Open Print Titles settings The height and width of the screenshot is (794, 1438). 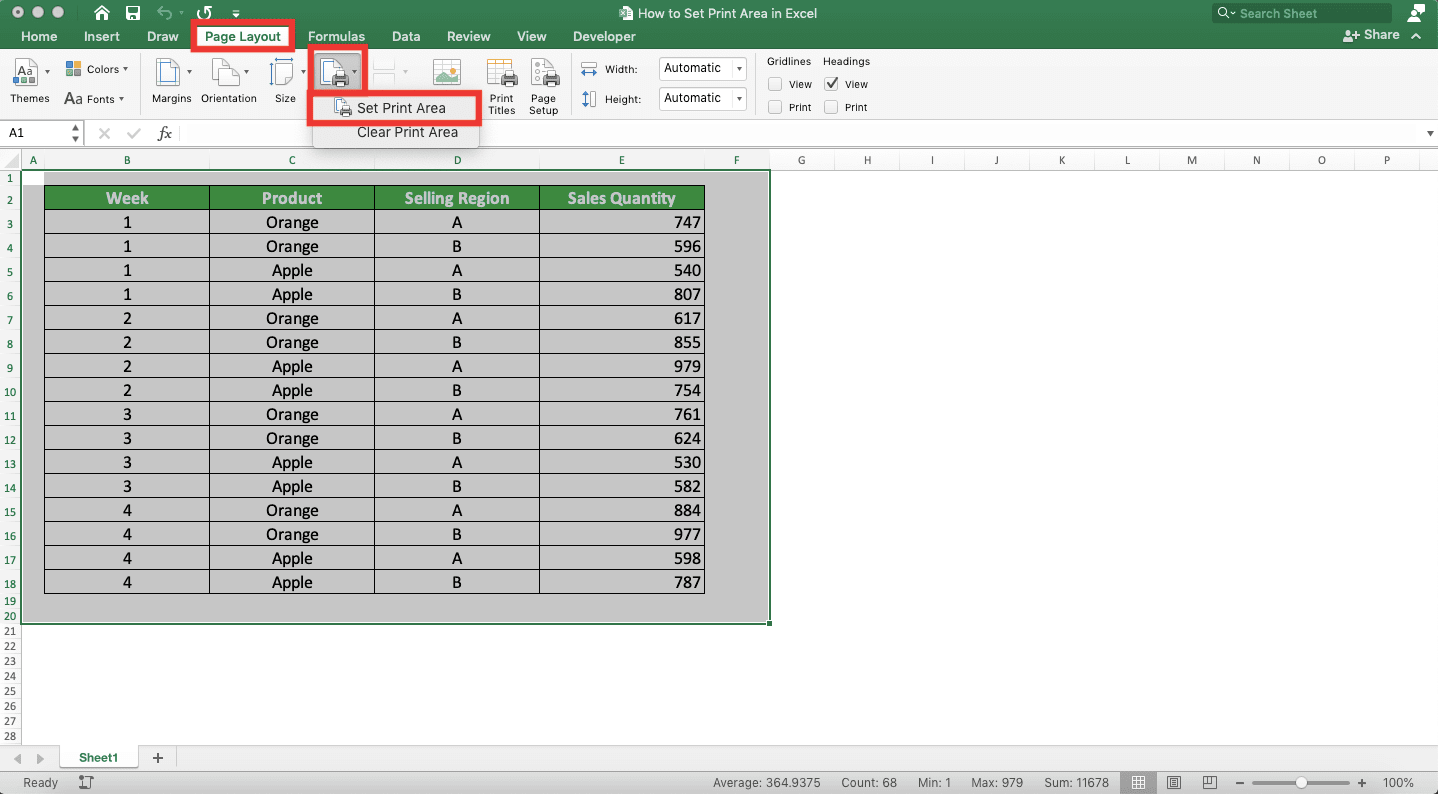[502, 86]
